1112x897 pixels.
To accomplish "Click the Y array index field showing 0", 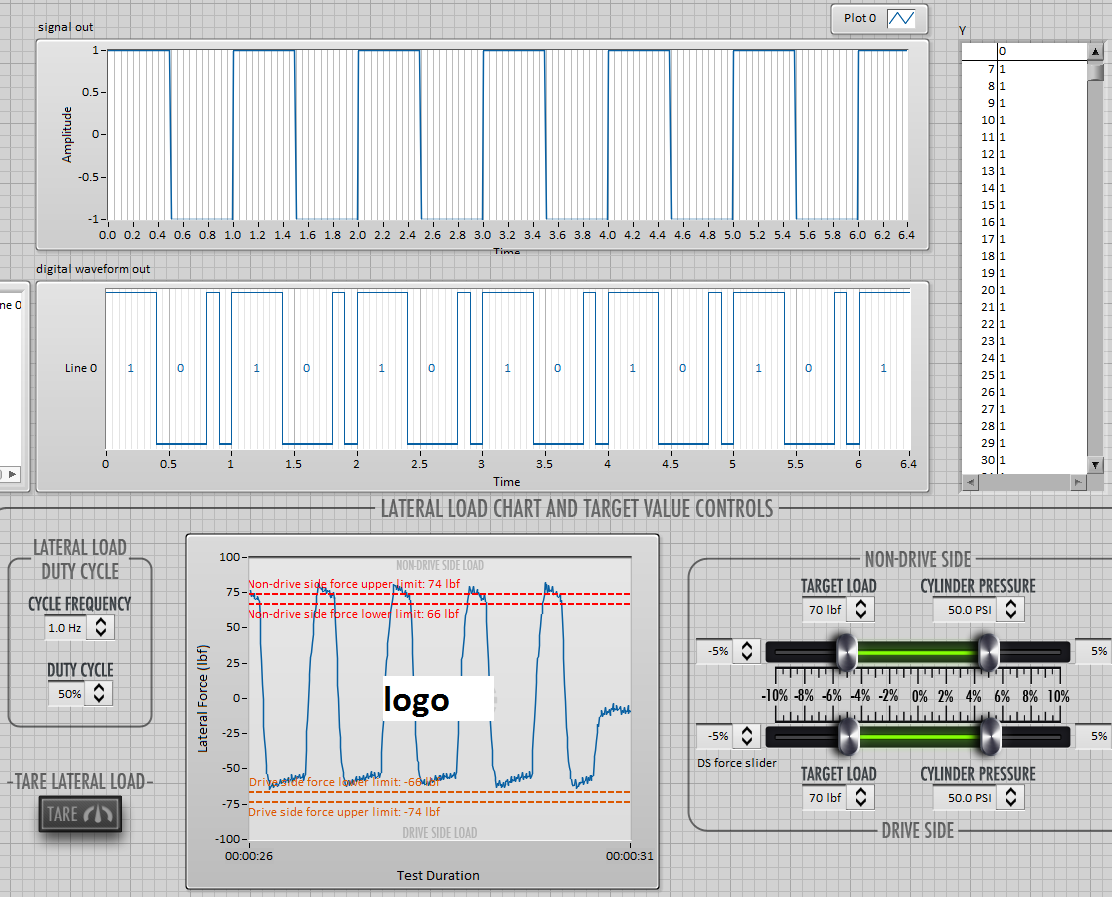I will (x=1041, y=51).
